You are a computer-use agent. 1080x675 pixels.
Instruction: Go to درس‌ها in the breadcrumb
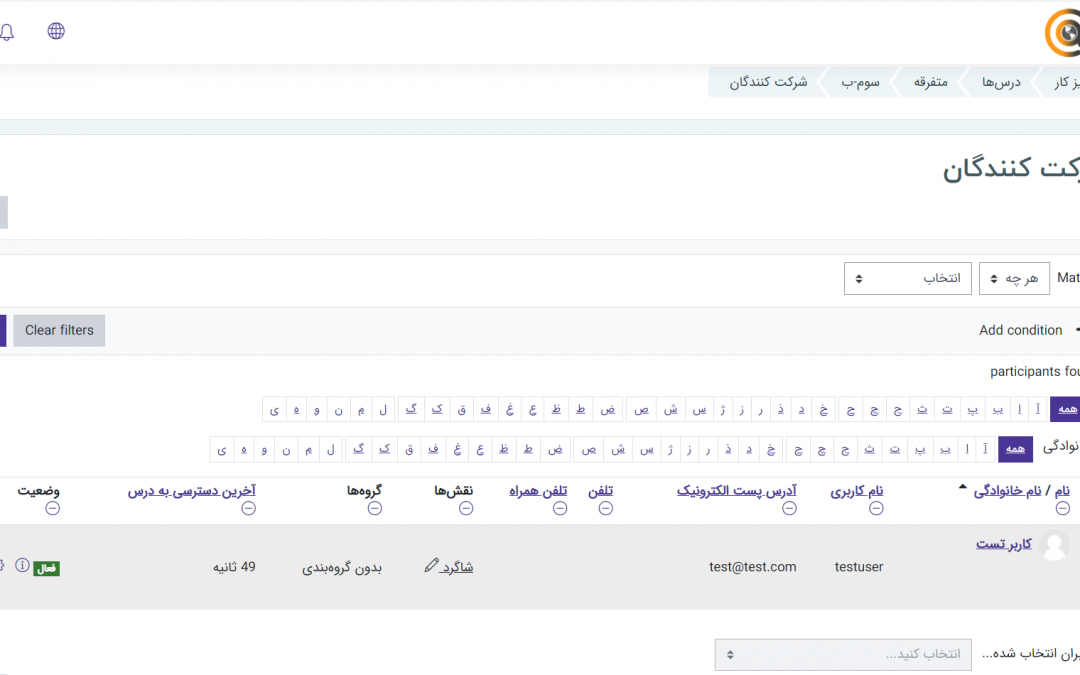click(x=1000, y=82)
